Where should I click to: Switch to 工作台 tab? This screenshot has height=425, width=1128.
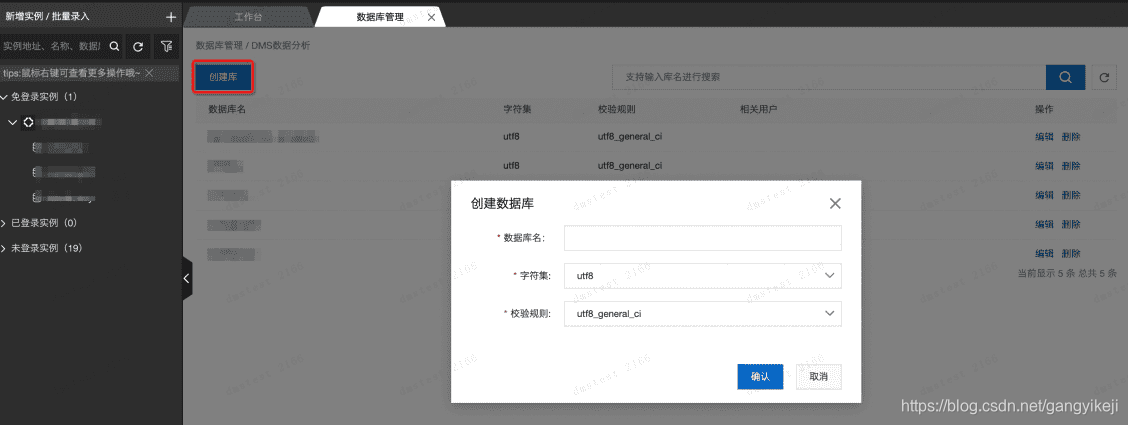coord(247,17)
